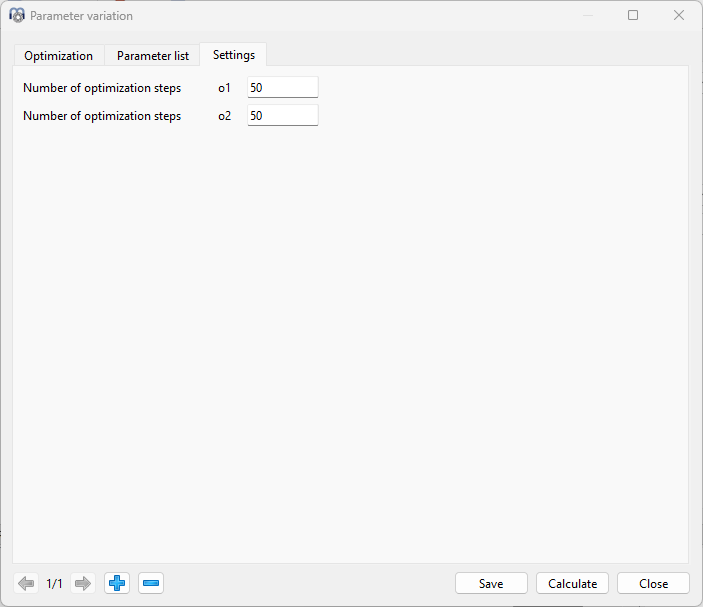Click o2 row Number of optimization steps label
The width and height of the screenshot is (703, 607).
point(102,116)
